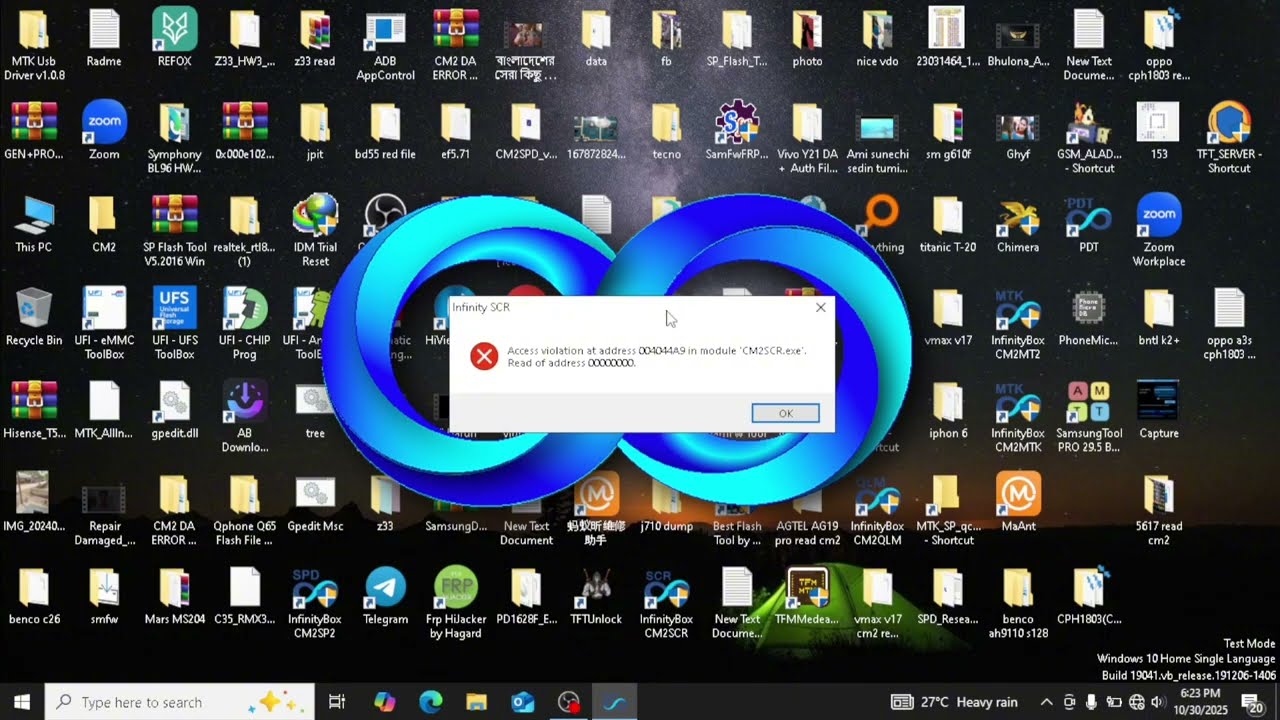The image size is (1280, 720).
Task: Launch UFI - eMMC ToolBox
Action: pos(104,324)
